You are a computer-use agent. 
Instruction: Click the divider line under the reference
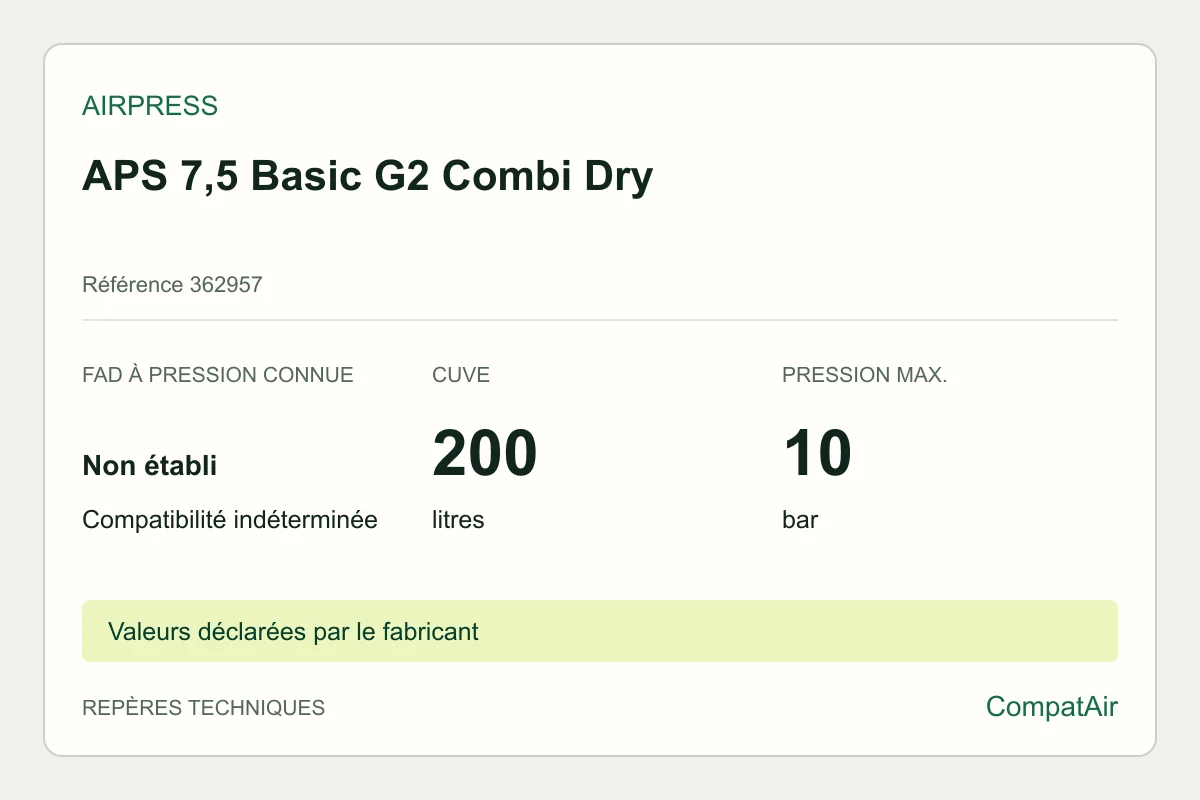tap(600, 320)
